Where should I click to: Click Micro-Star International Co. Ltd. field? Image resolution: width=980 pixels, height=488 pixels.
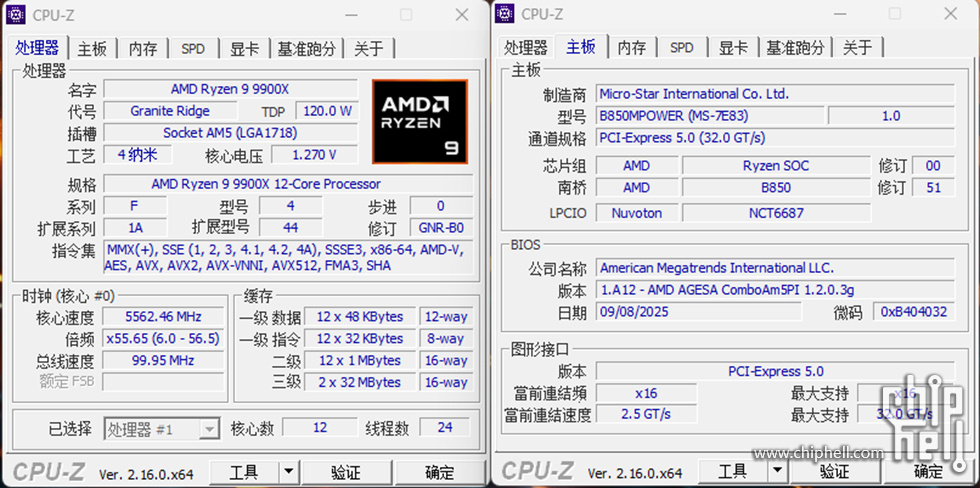coord(775,94)
